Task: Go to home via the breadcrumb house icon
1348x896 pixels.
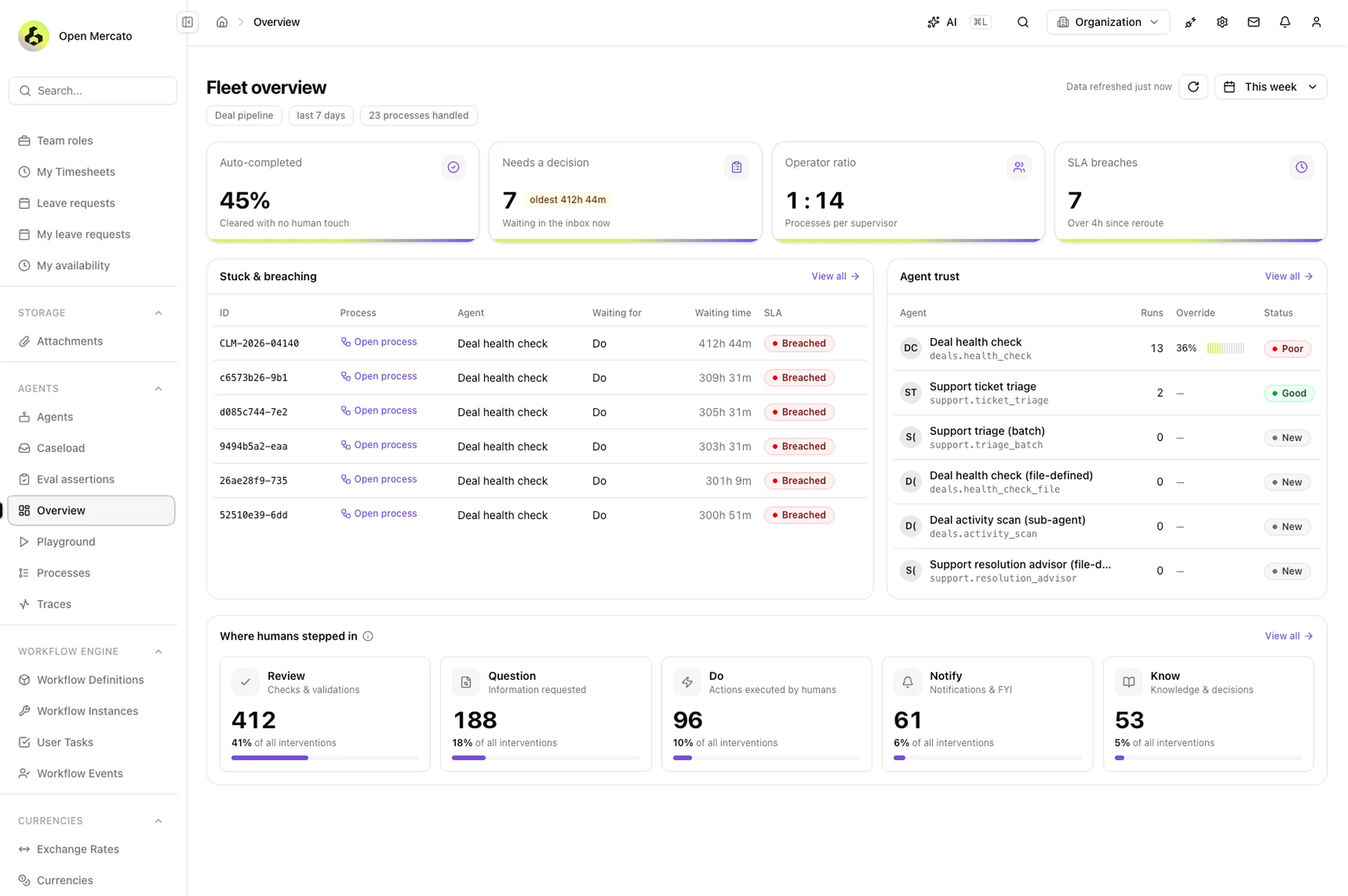Action: [222, 22]
